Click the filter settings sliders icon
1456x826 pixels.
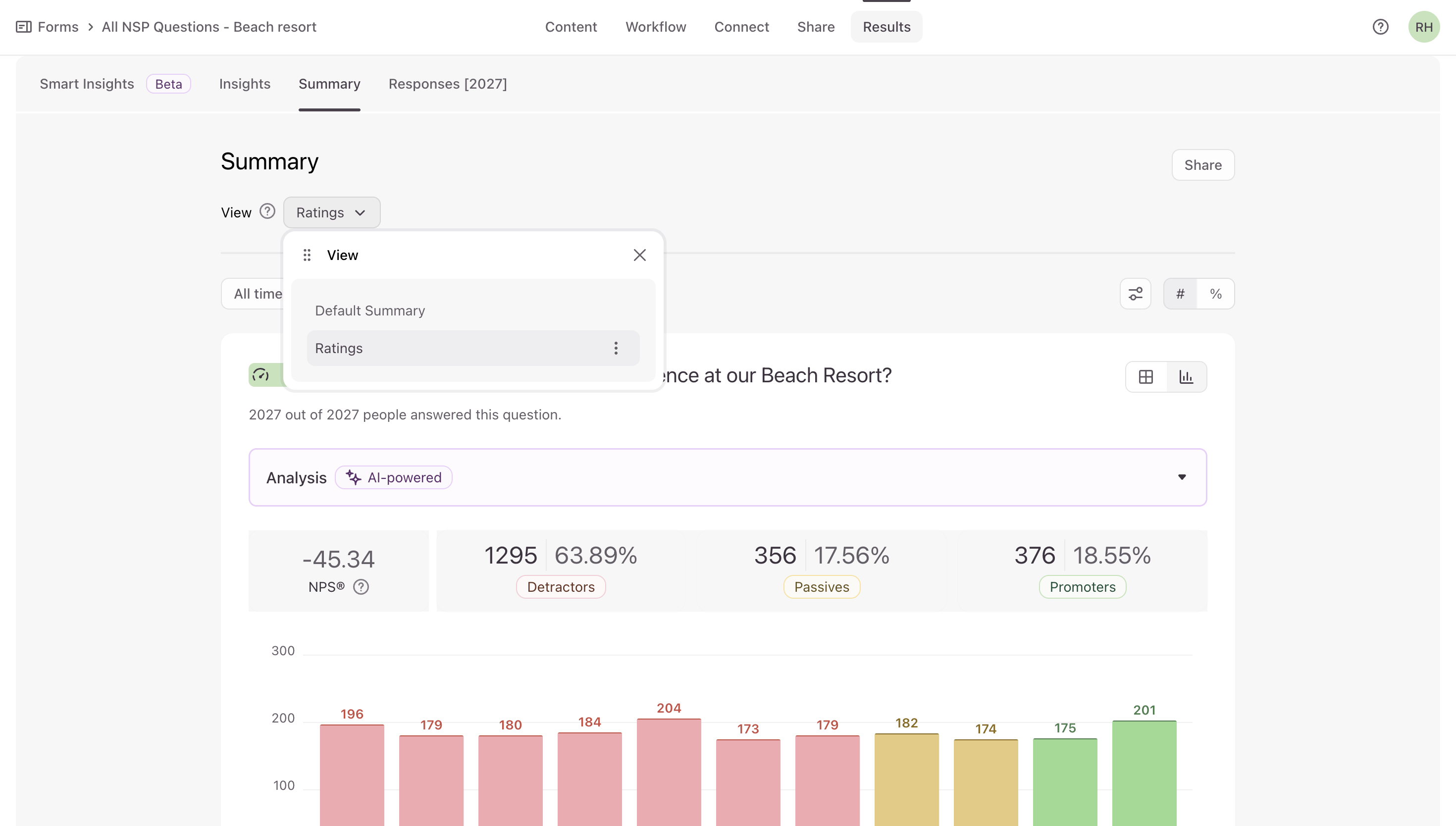(x=1135, y=294)
